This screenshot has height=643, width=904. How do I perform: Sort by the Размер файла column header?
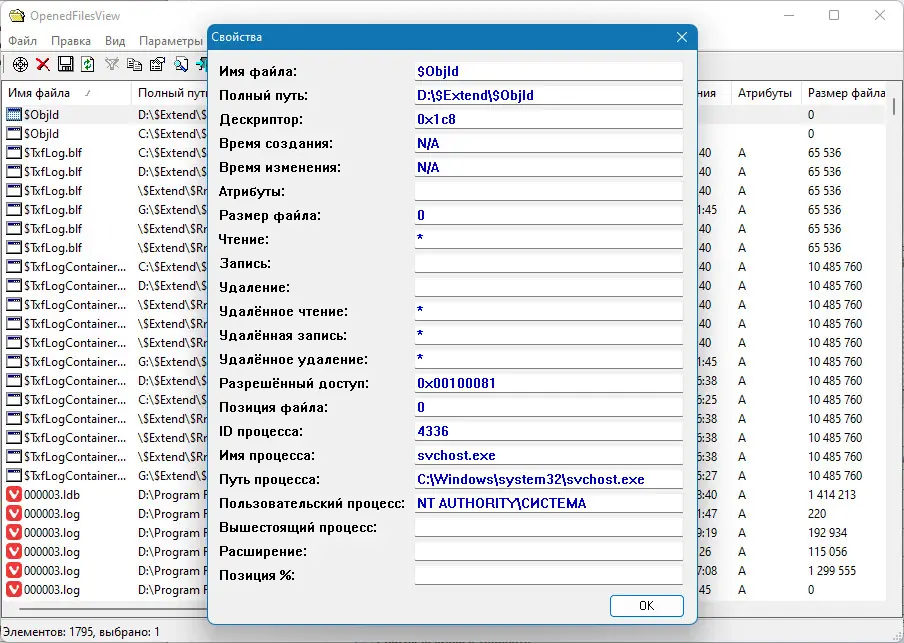(x=845, y=93)
